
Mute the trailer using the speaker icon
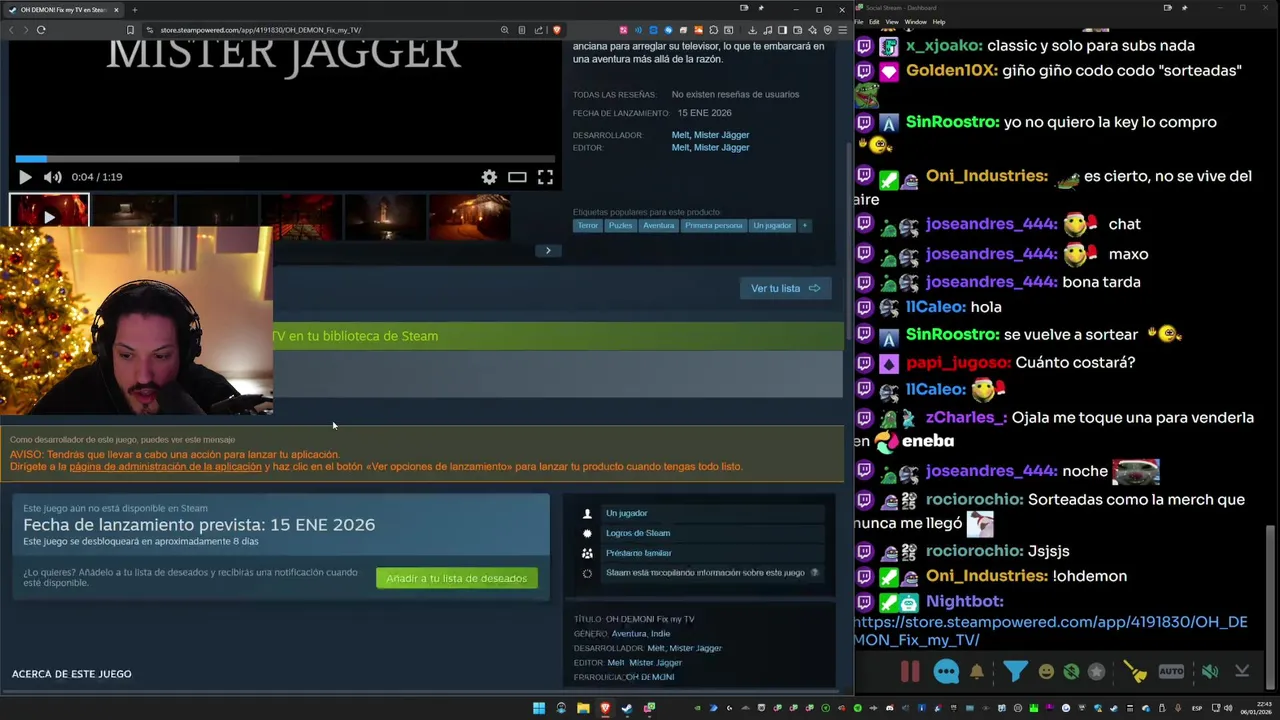coord(52,177)
